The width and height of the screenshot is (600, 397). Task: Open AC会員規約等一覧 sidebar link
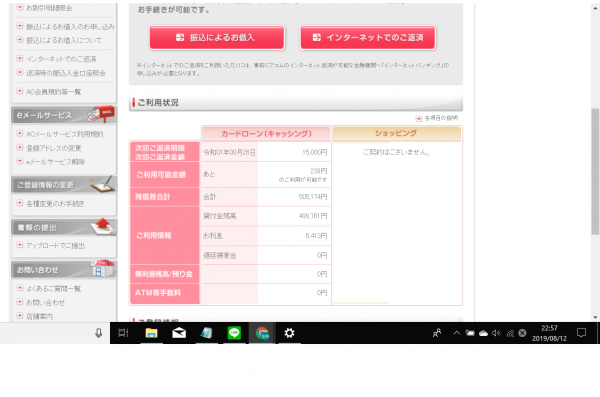53,92
